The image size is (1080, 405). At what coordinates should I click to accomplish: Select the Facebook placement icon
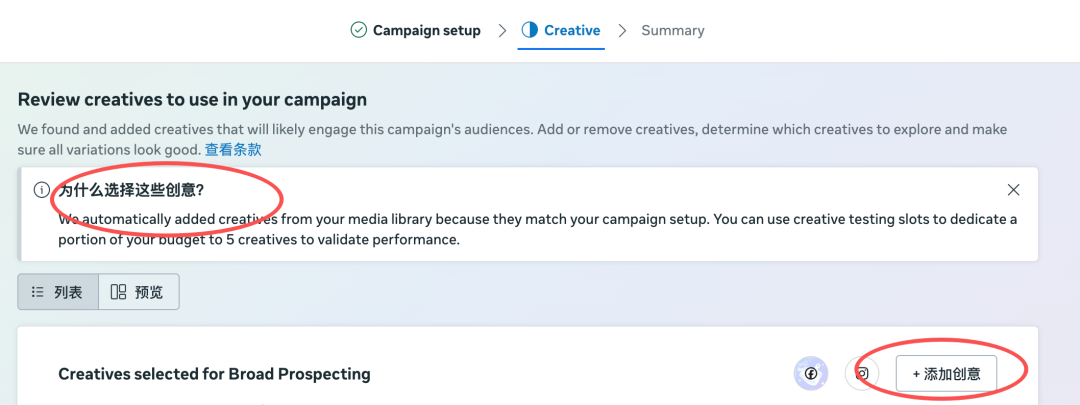(810, 374)
